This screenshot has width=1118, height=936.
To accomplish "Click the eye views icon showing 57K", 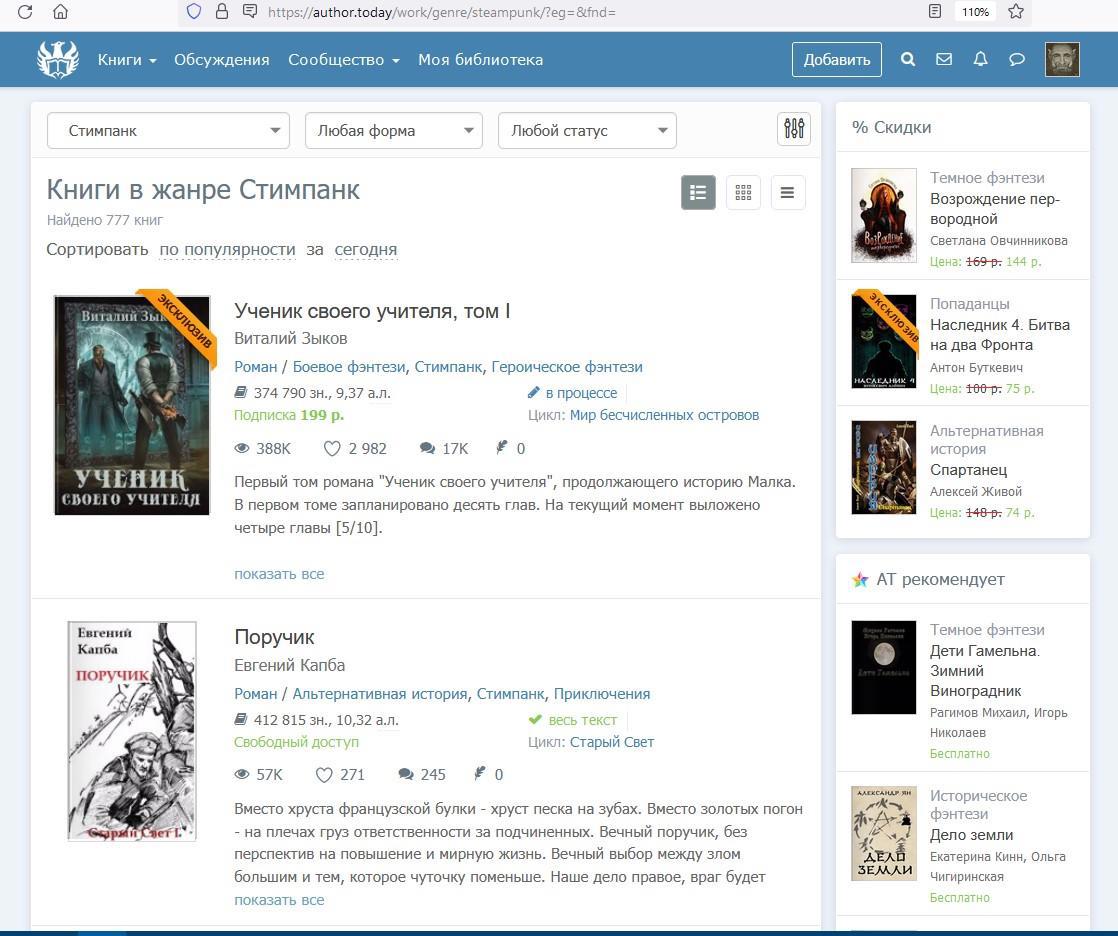I will (242, 774).
